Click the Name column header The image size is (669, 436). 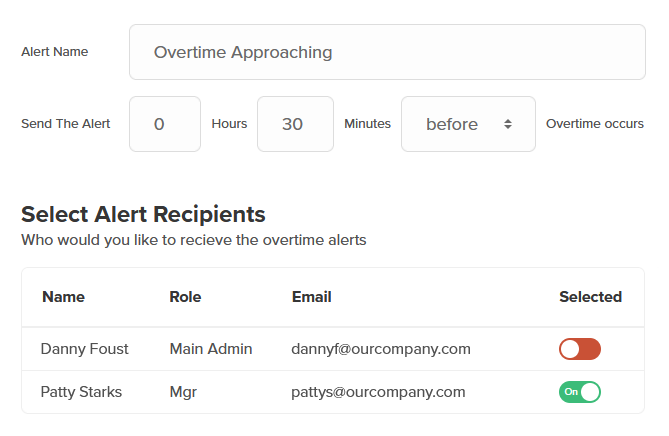(63, 297)
